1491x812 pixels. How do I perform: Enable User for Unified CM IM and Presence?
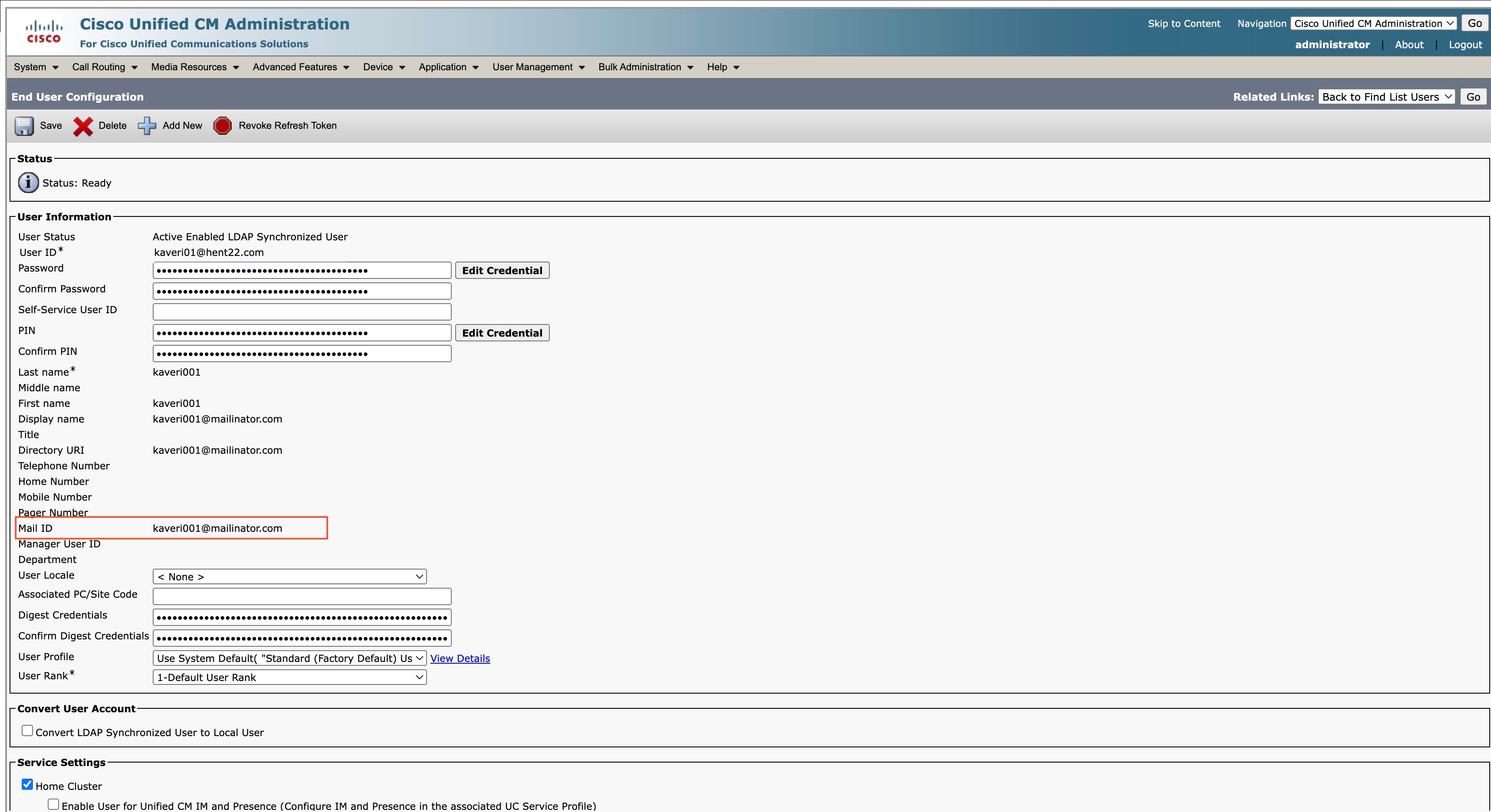(53, 804)
